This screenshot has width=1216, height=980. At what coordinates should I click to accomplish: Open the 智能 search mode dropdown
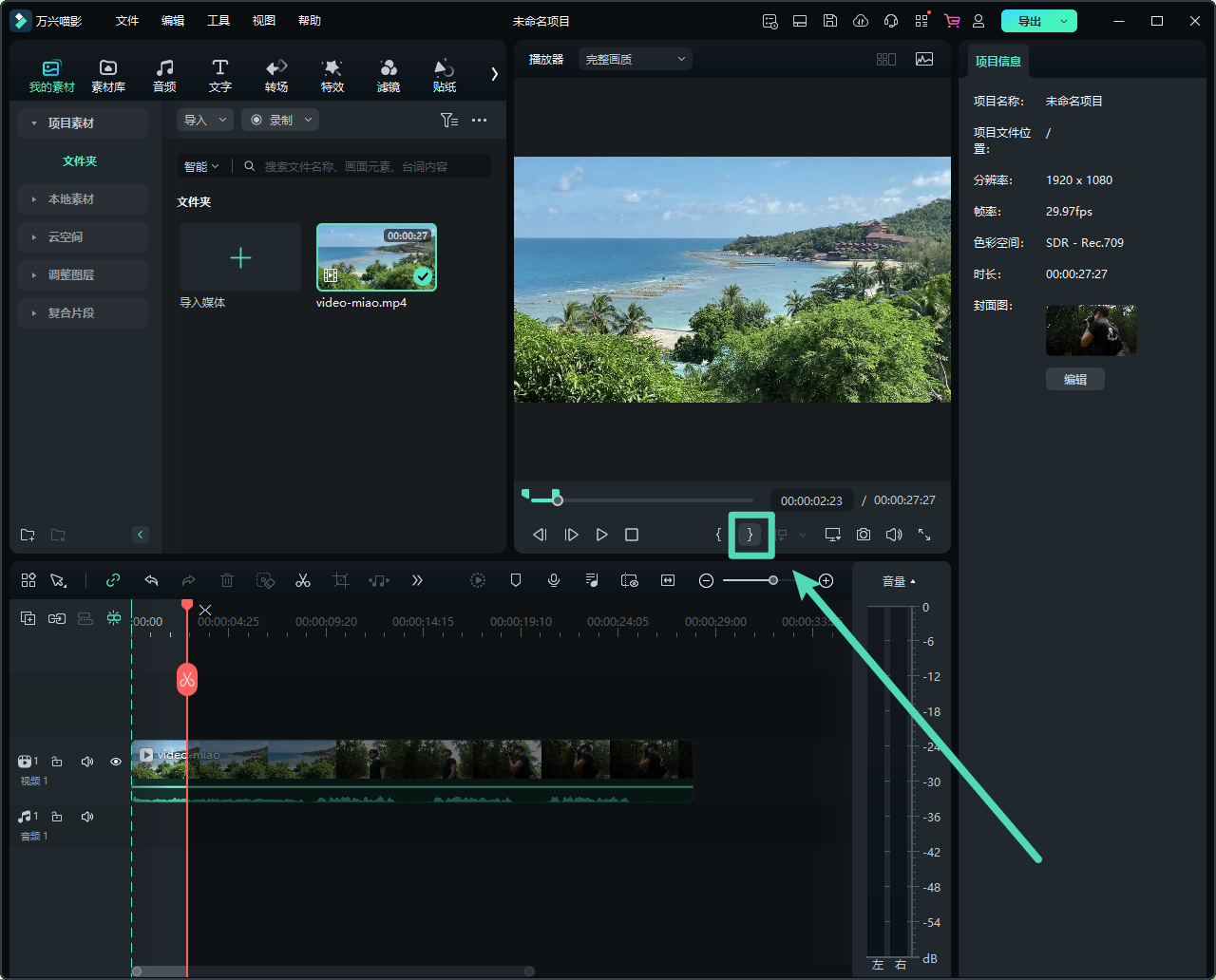tap(201, 166)
